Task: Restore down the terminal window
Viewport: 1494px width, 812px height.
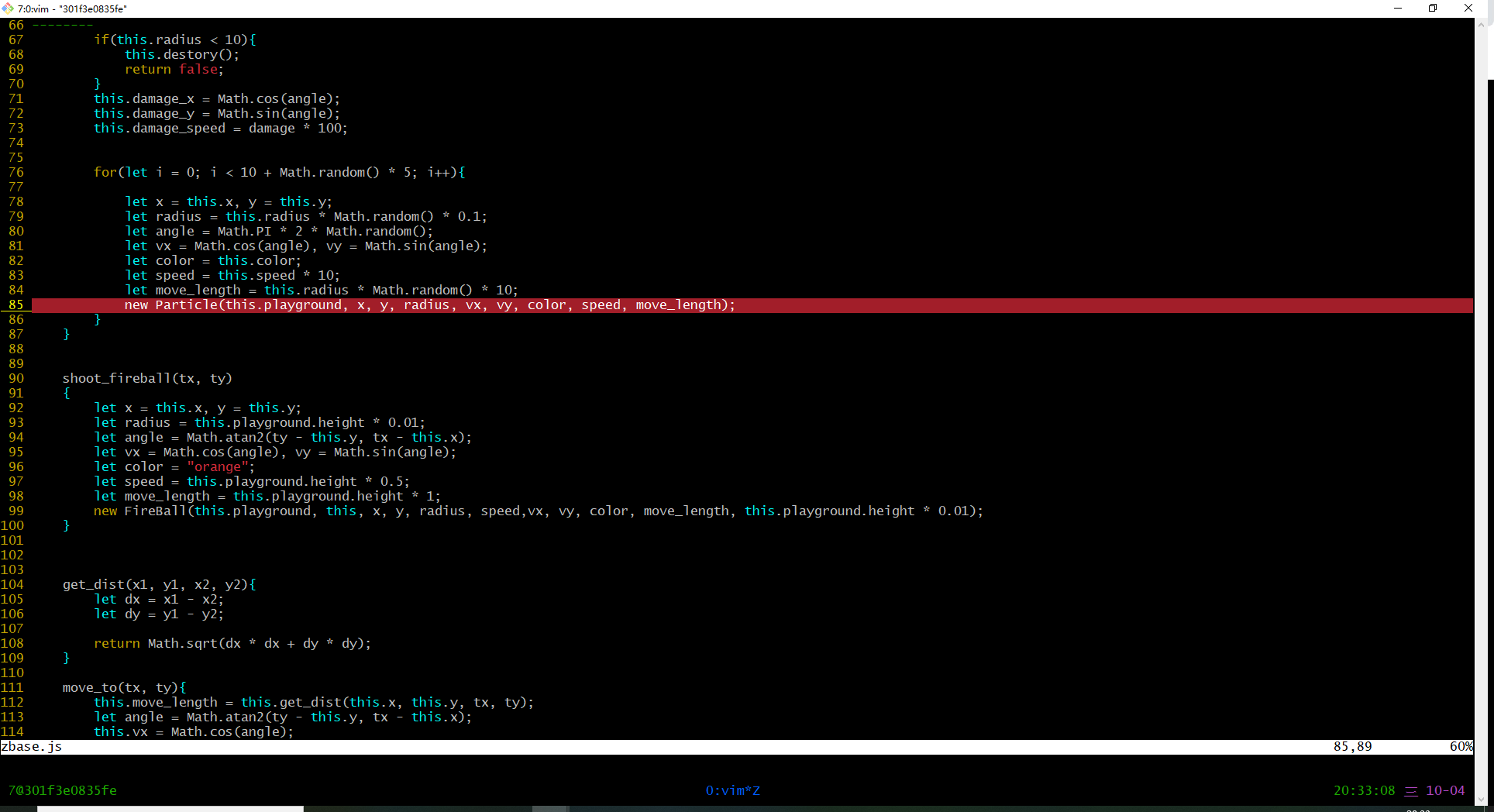Action: 1433,9
